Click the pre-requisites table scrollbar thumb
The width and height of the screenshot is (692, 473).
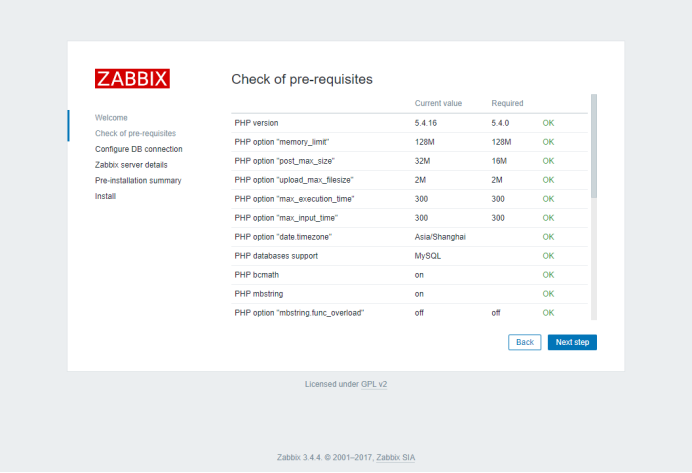click(594, 146)
